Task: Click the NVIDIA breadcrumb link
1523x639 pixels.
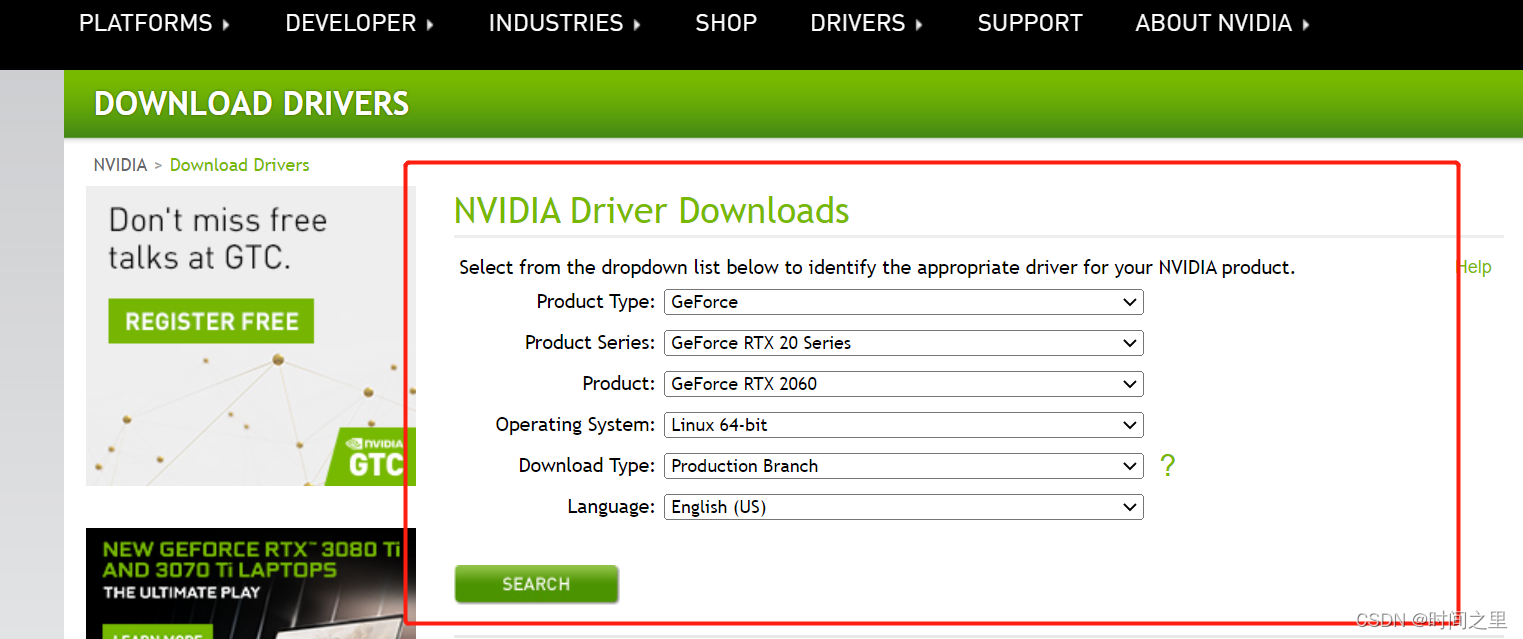Action: tap(120, 165)
